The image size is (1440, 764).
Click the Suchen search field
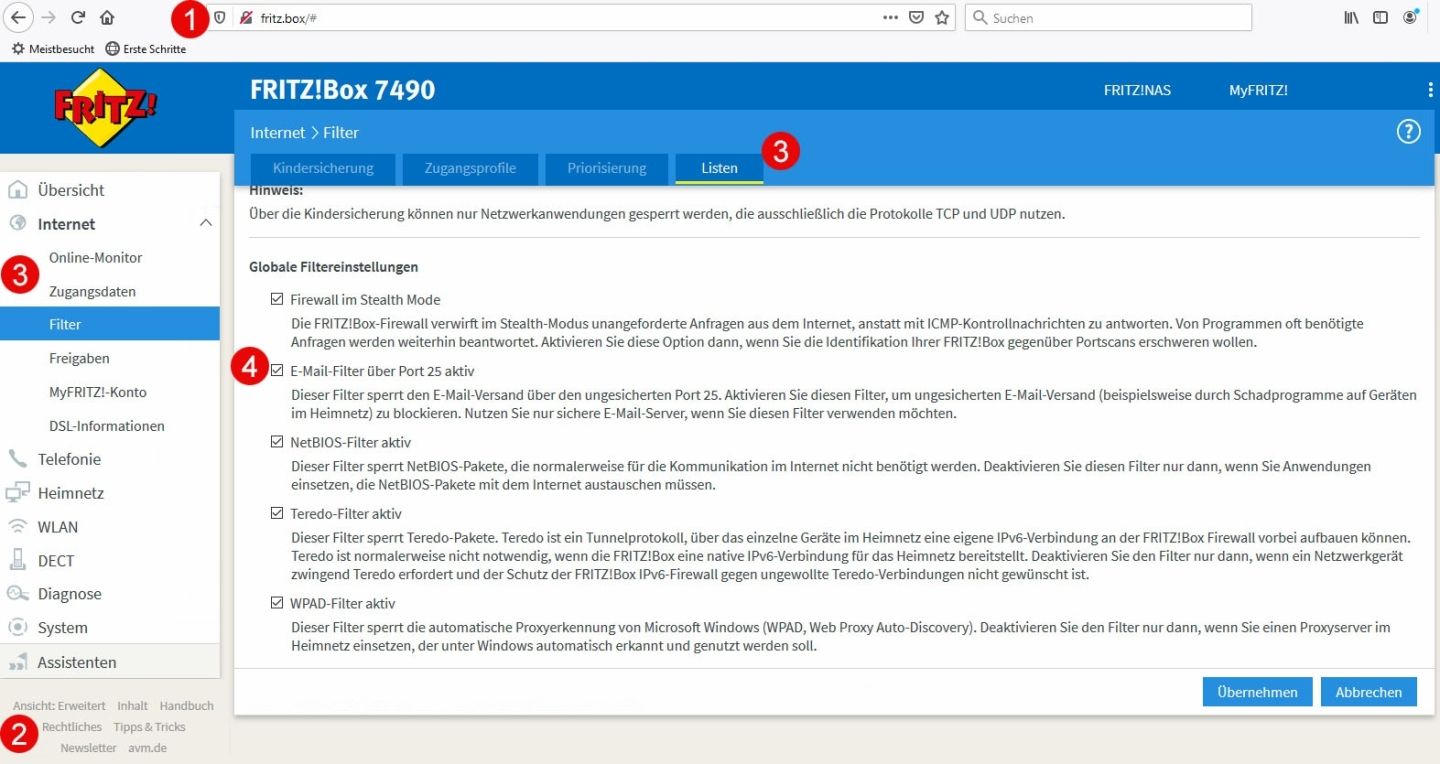click(1108, 18)
